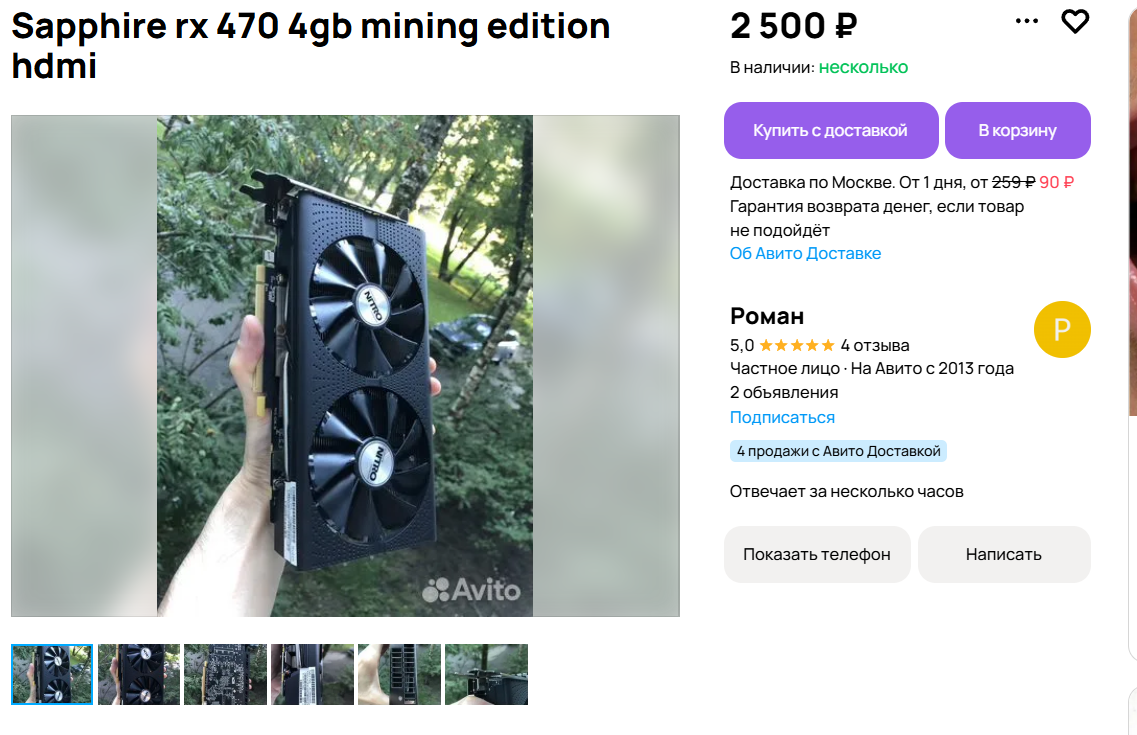Open seller profile name Роман

click(767, 316)
